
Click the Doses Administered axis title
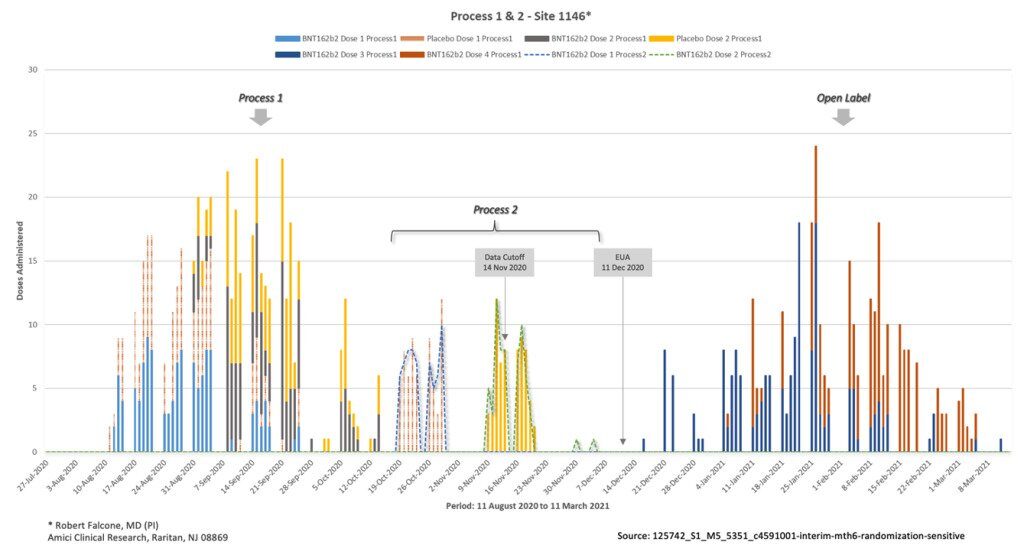point(20,261)
